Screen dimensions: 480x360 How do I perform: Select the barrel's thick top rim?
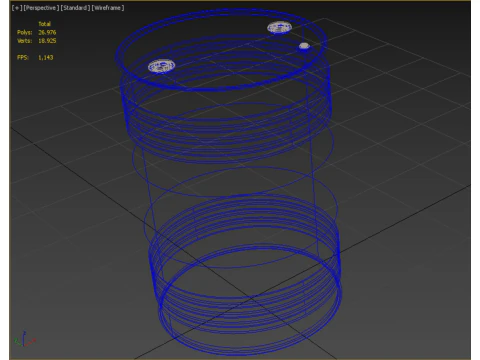[x=221, y=50]
